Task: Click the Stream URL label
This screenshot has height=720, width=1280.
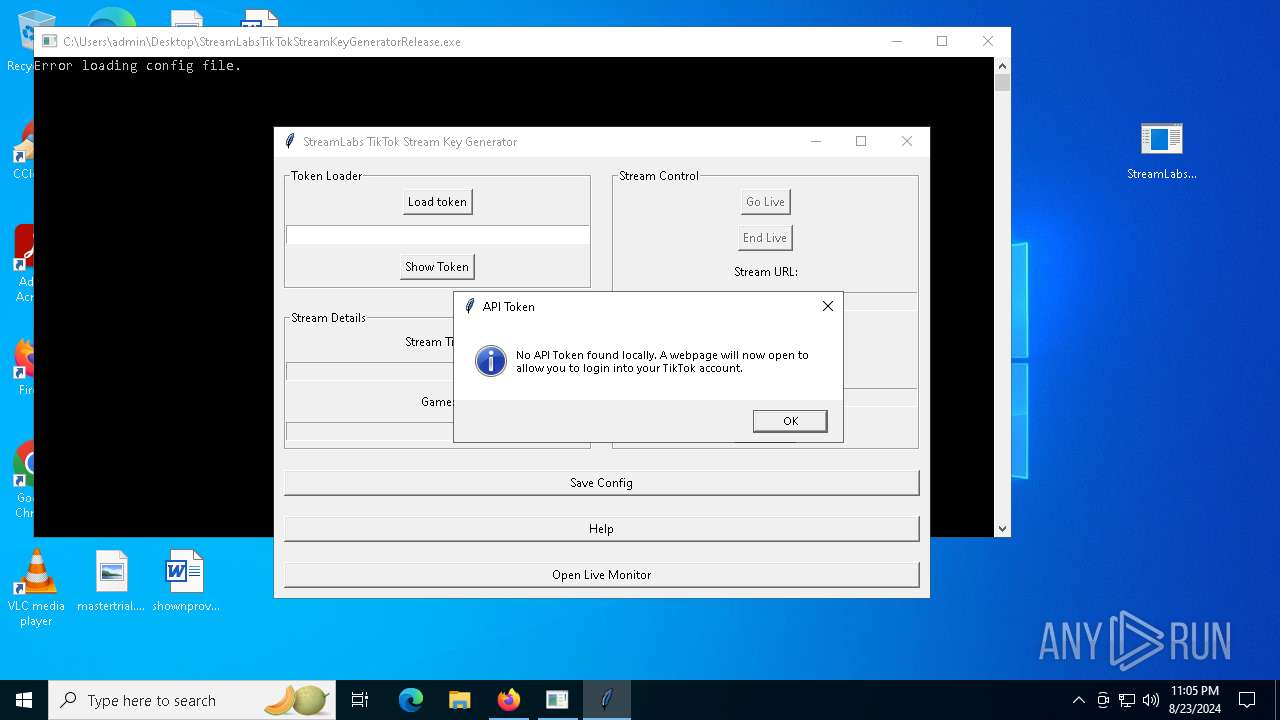Action: 766,272
